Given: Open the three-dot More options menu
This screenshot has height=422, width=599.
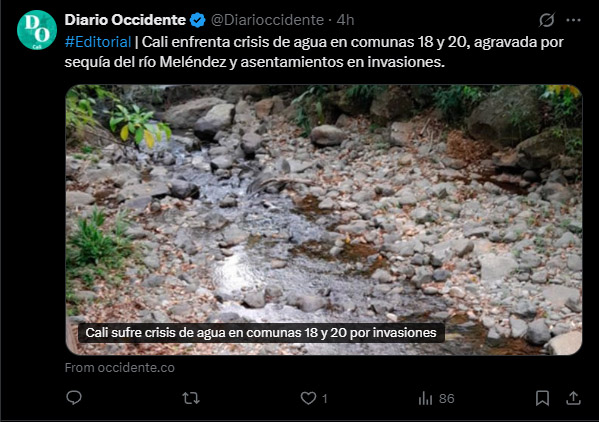Looking at the screenshot, I should click(573, 20).
